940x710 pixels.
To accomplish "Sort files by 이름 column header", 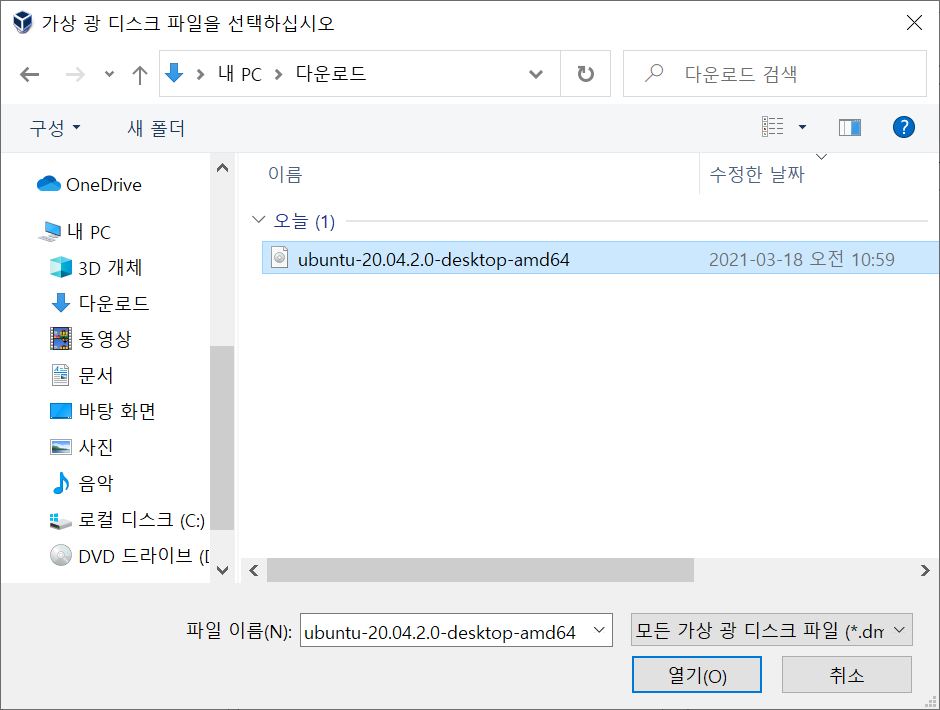I will coord(285,175).
